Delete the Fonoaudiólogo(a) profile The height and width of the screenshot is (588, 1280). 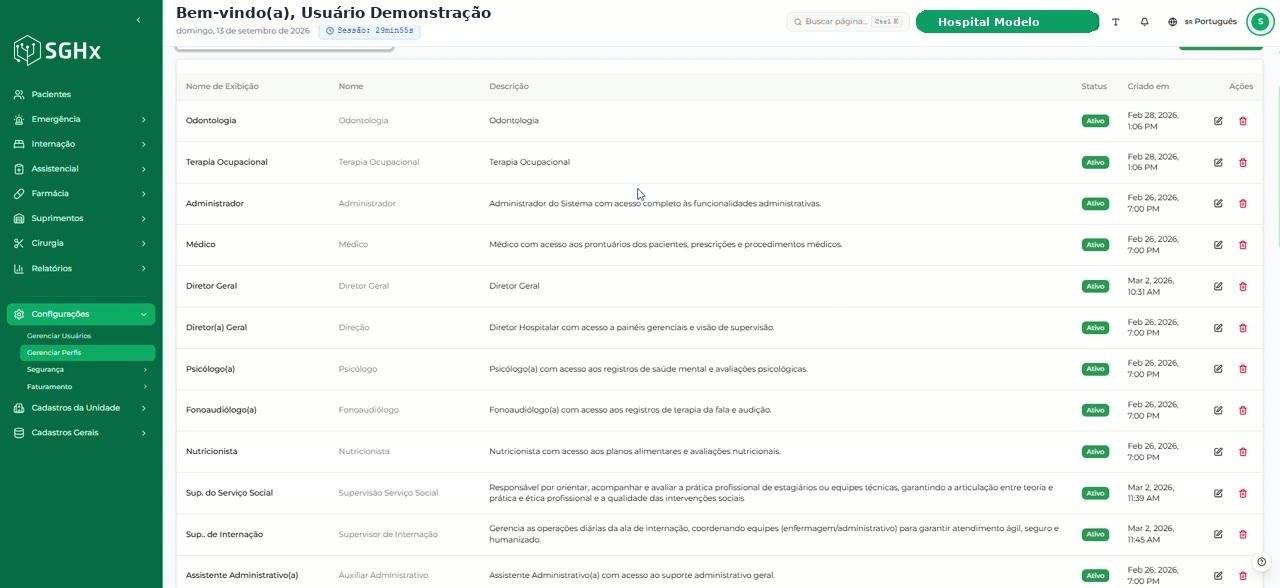click(x=1243, y=410)
